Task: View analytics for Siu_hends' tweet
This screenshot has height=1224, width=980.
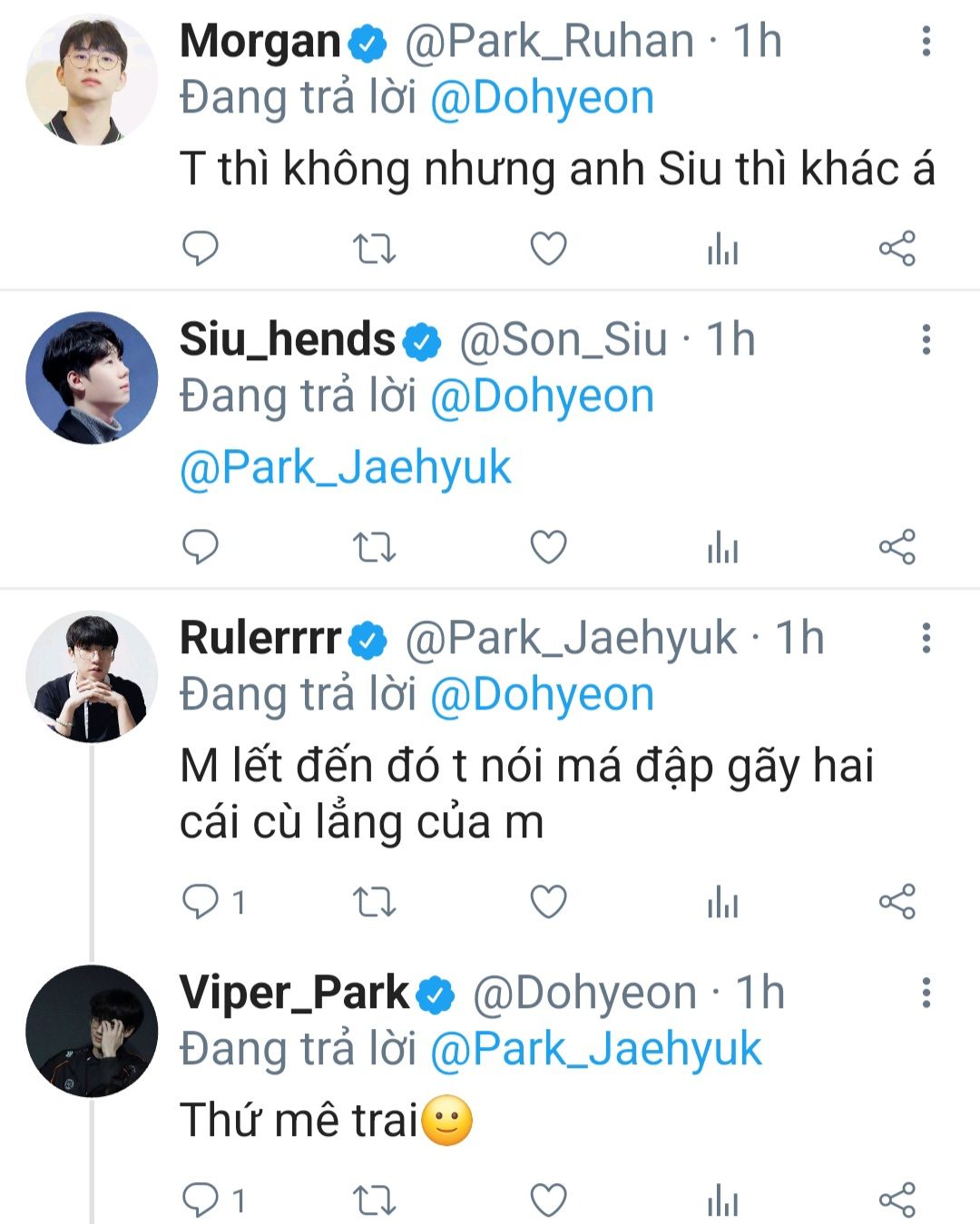Action: pyautogui.click(x=722, y=547)
